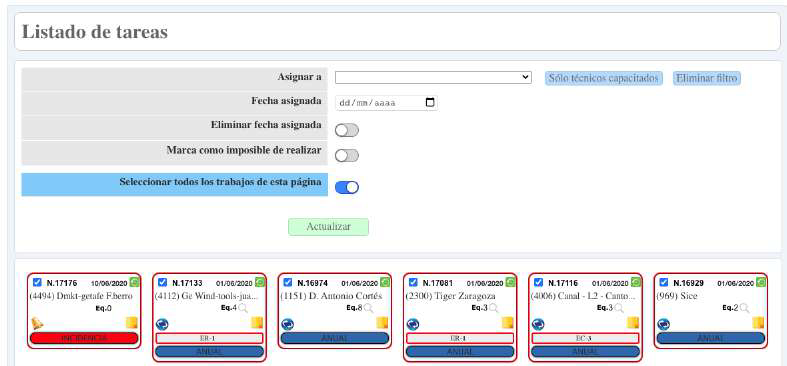This screenshot has height=366, width=787.
Task: Click the red INCIDENCIA label on N.17176
Action: [x=84, y=338]
